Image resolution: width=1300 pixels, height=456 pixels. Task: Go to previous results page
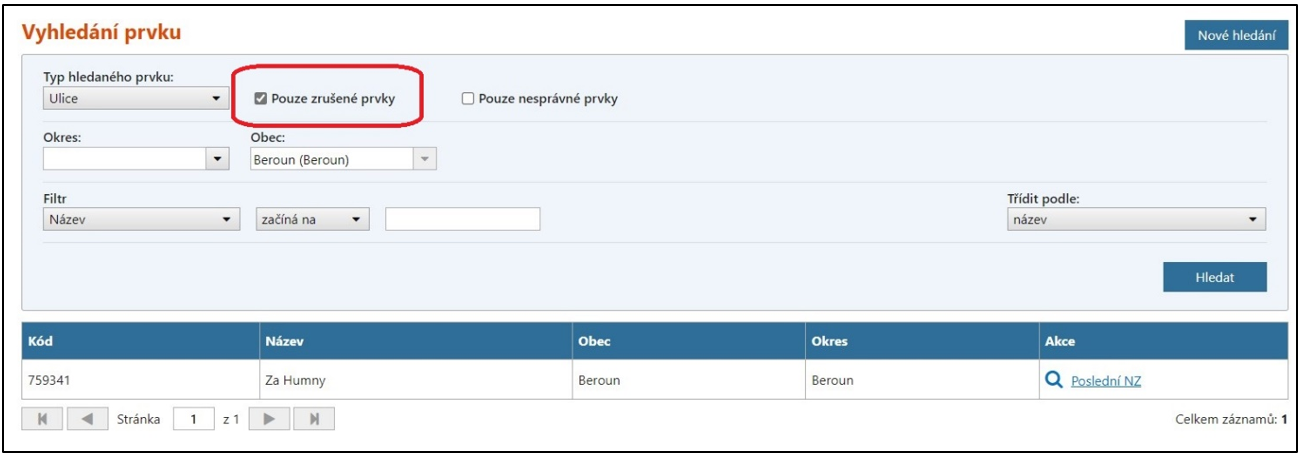point(87,419)
